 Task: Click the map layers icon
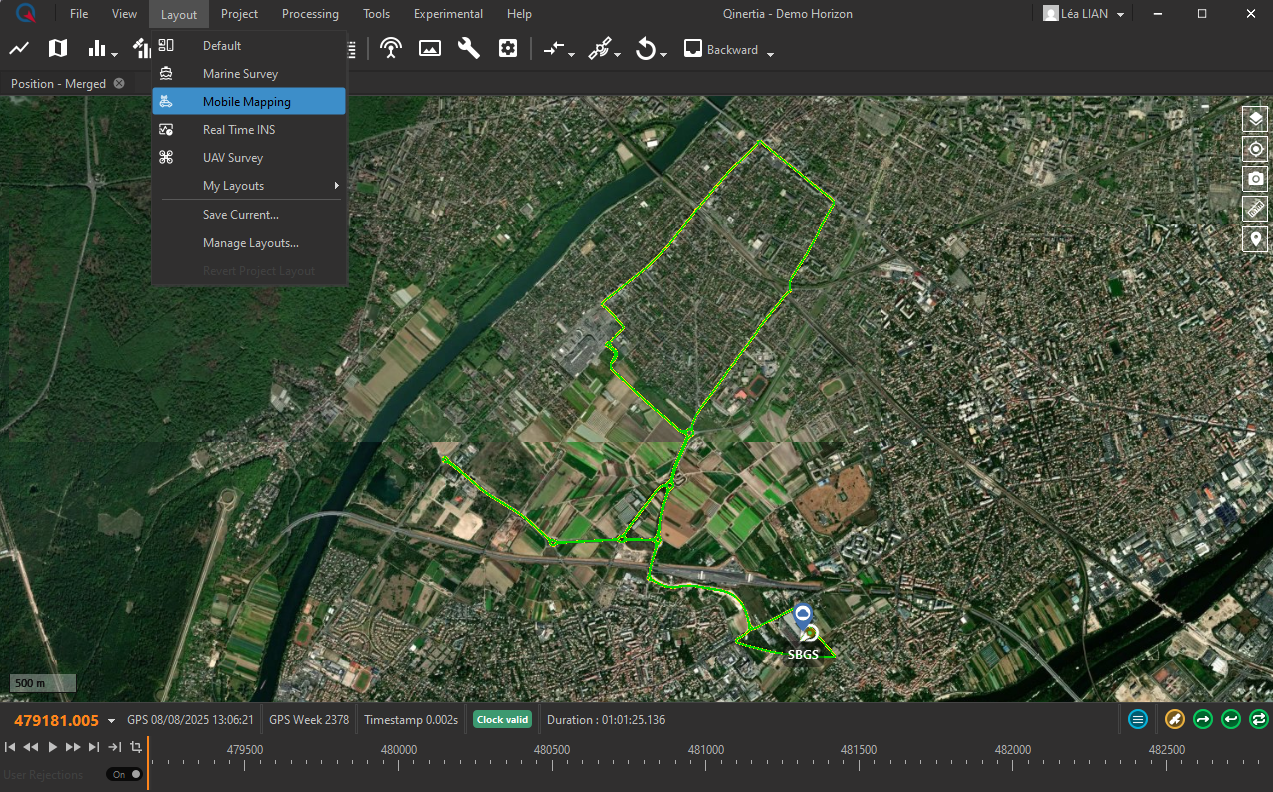pyautogui.click(x=1255, y=119)
